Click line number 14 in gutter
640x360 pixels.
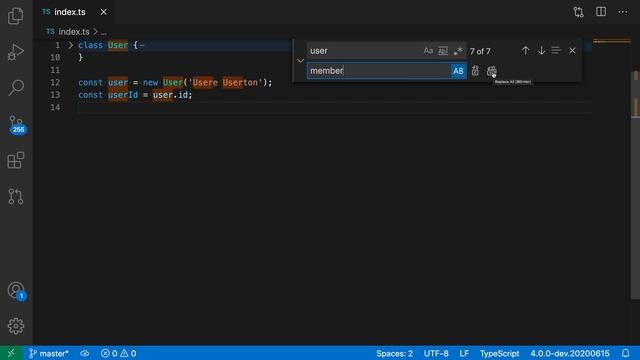coord(55,107)
